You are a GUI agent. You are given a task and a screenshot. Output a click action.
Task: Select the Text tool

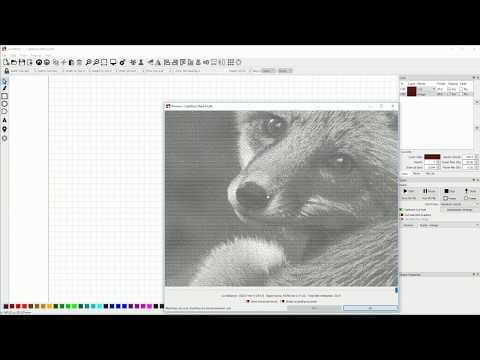4,120
